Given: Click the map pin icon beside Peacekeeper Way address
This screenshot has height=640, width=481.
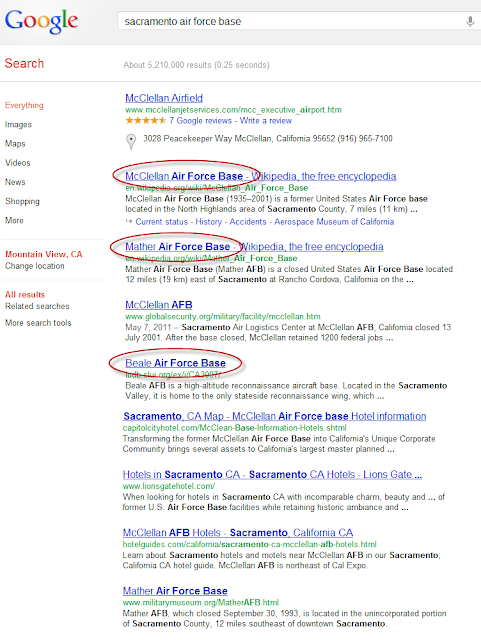Looking at the screenshot, I should coord(131,142).
